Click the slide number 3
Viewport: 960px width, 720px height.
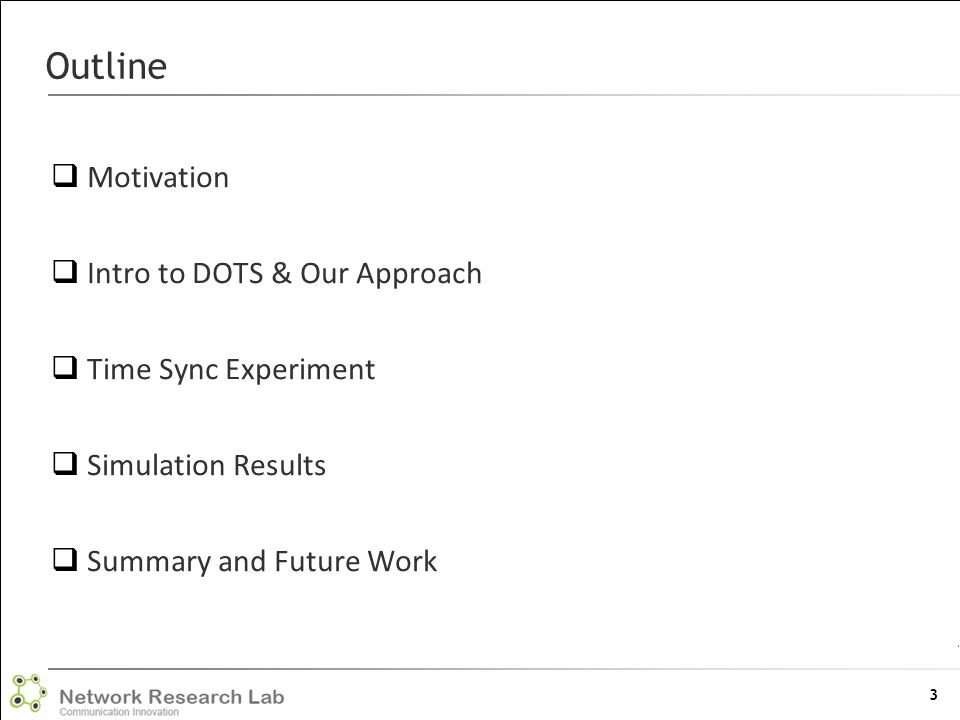(x=933, y=694)
